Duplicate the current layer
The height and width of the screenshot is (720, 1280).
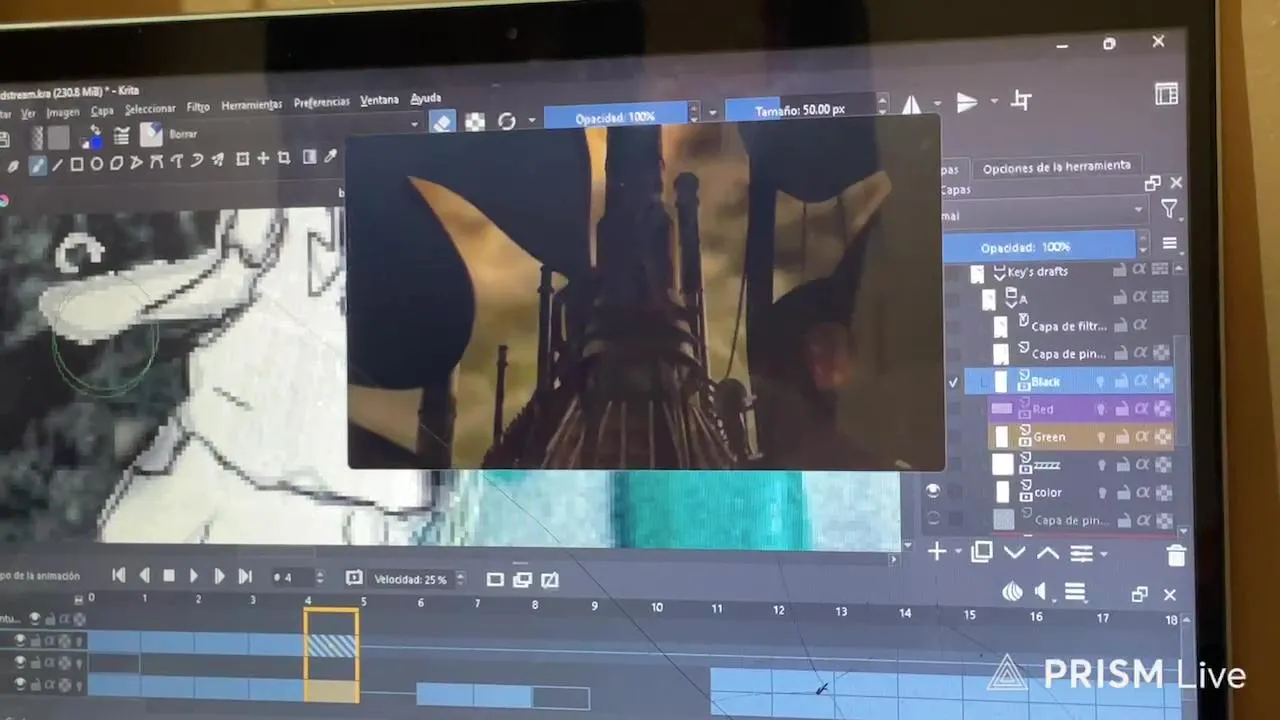(x=982, y=552)
